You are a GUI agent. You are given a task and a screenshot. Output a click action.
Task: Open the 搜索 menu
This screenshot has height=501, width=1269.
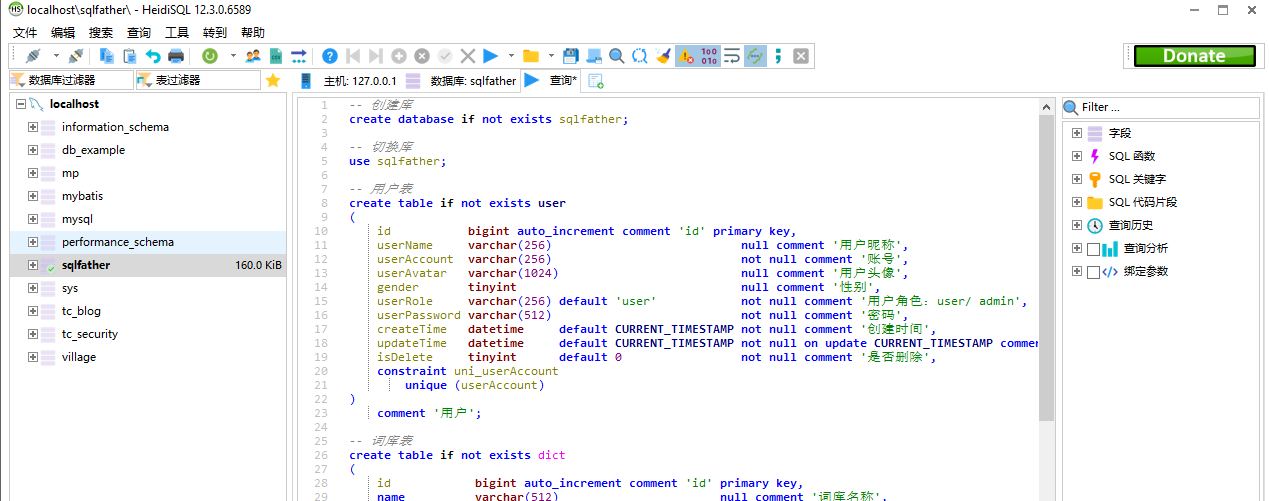tap(101, 32)
